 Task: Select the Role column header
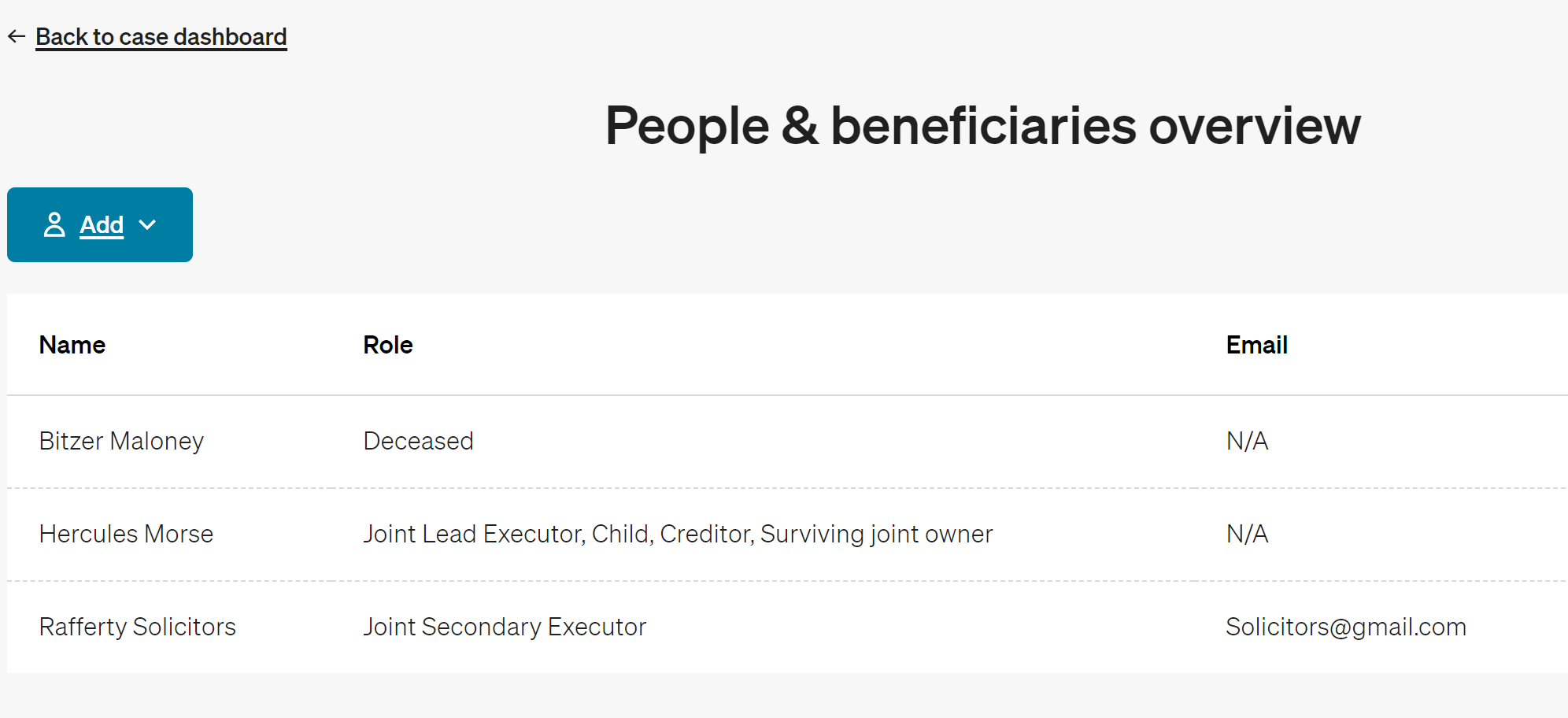(388, 345)
